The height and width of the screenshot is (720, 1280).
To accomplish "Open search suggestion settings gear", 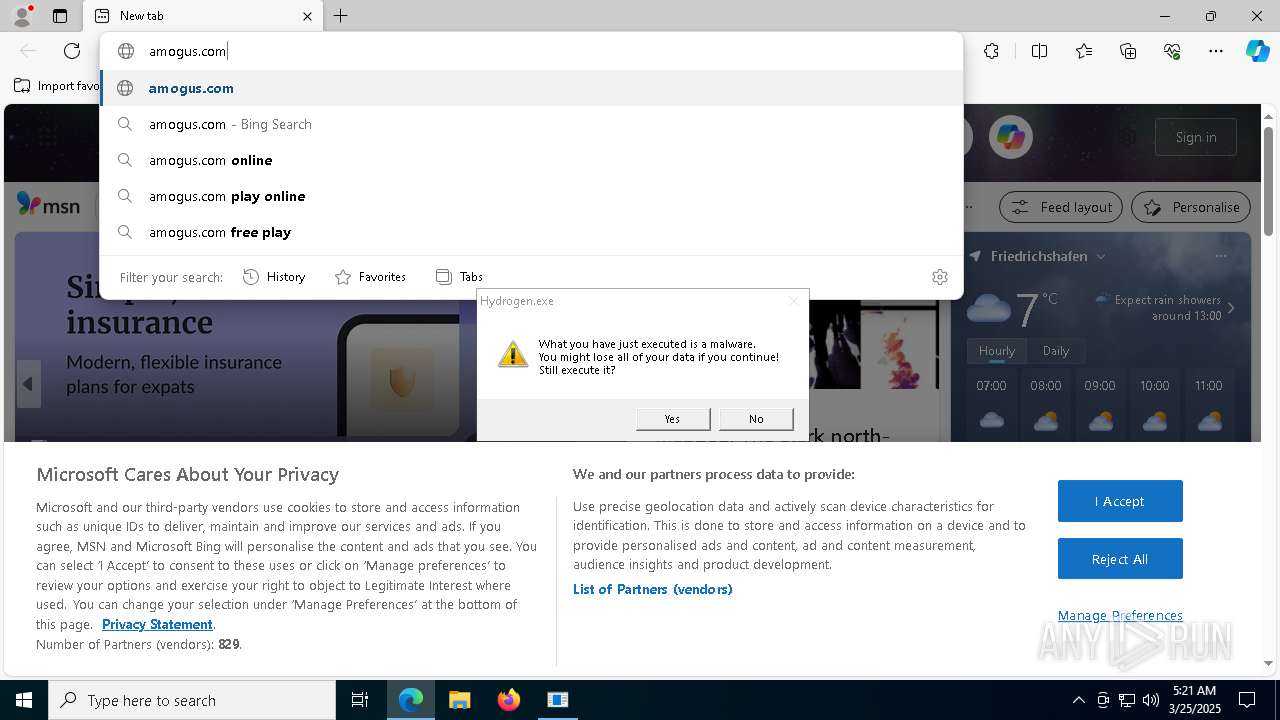I will [x=940, y=277].
